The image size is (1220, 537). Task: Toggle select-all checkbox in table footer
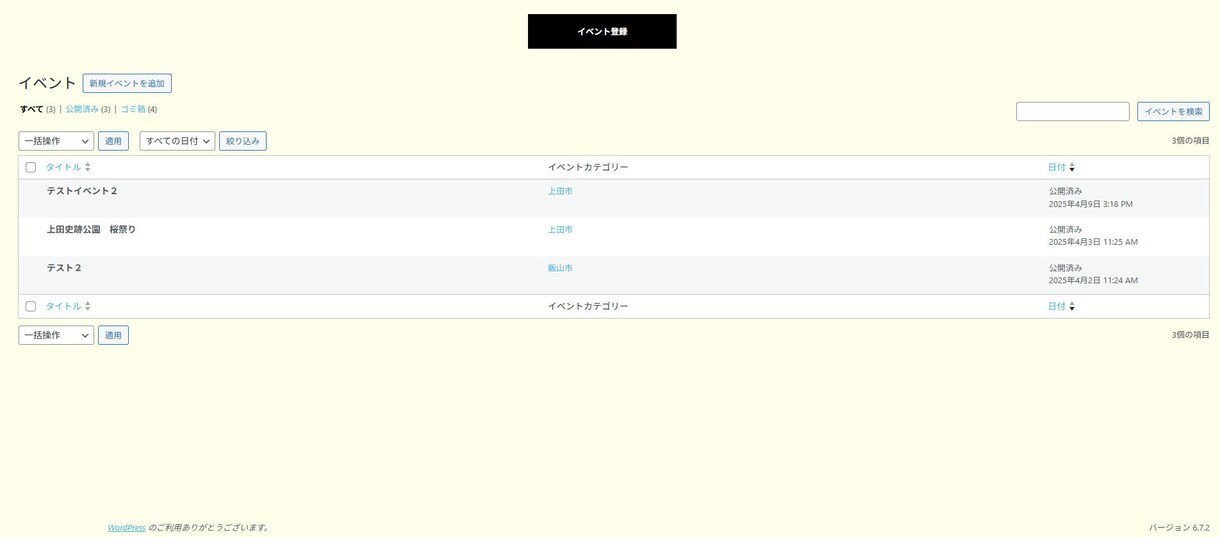click(x=31, y=306)
